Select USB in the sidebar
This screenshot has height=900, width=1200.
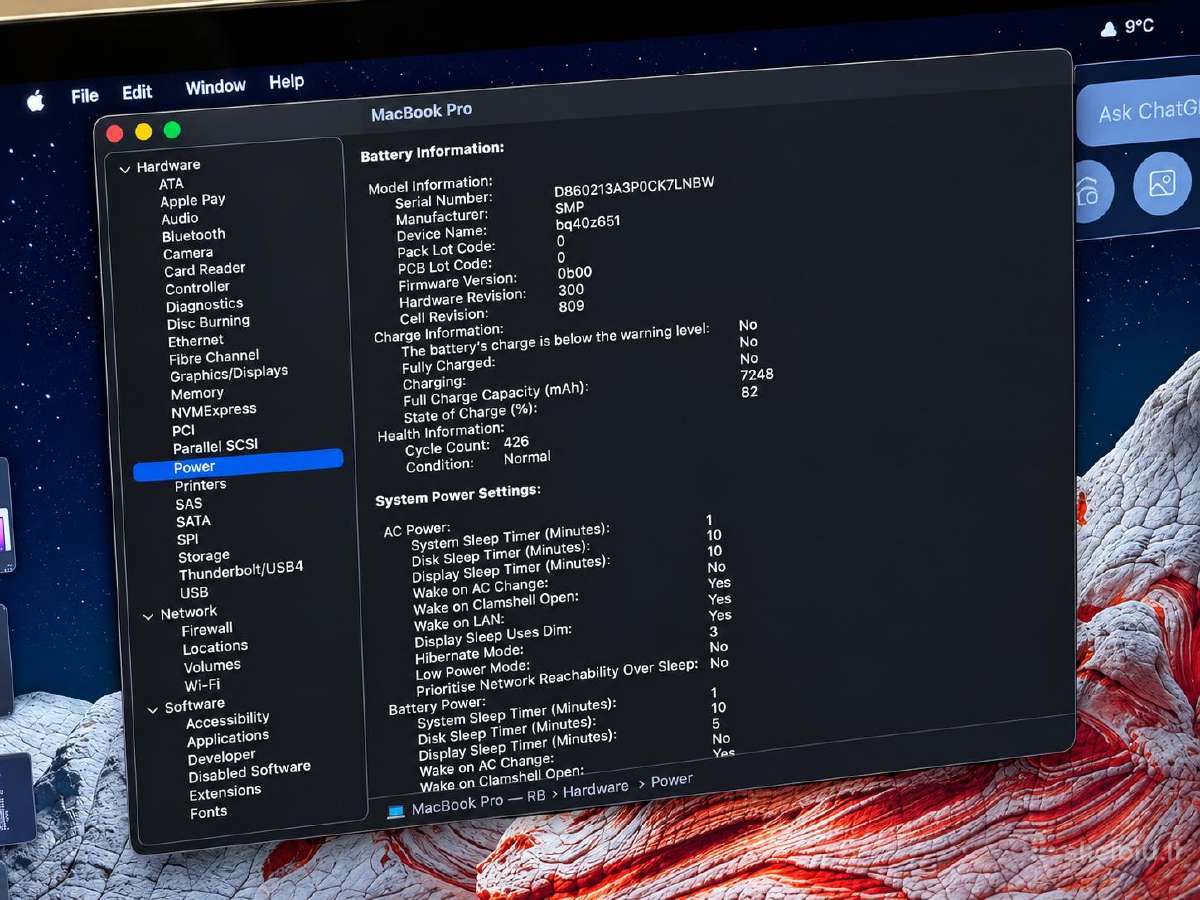tap(194, 592)
